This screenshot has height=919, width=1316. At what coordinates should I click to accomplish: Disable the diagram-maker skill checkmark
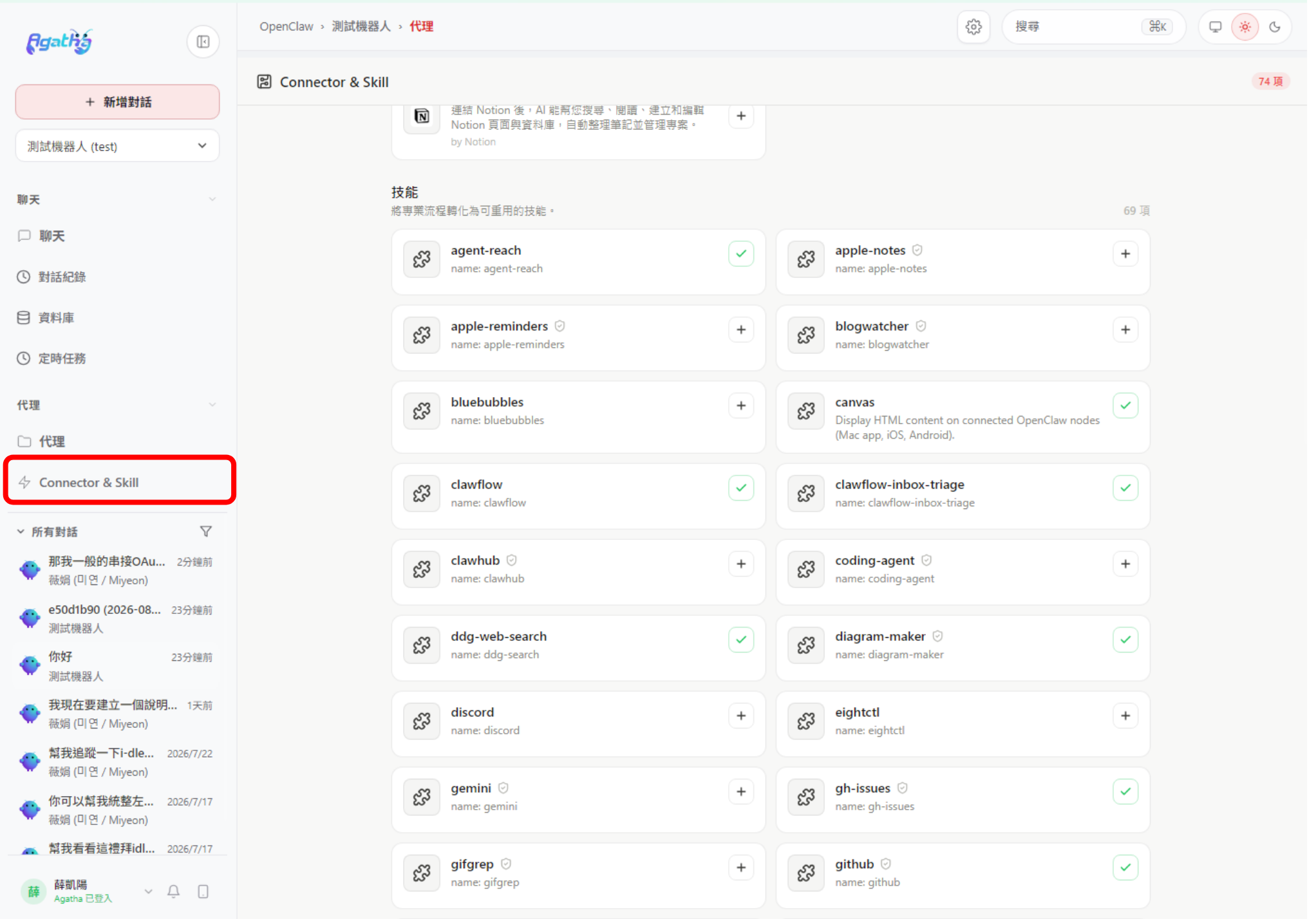(1125, 640)
